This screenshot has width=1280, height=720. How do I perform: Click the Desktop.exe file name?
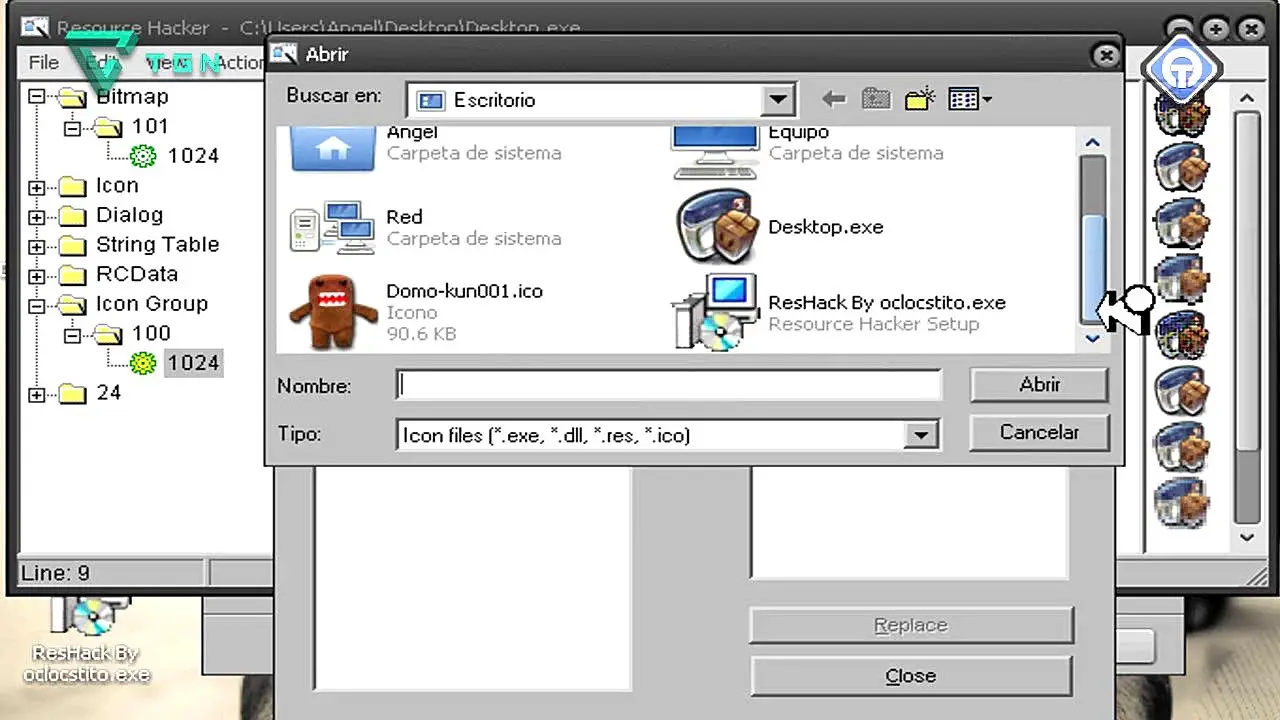(826, 227)
